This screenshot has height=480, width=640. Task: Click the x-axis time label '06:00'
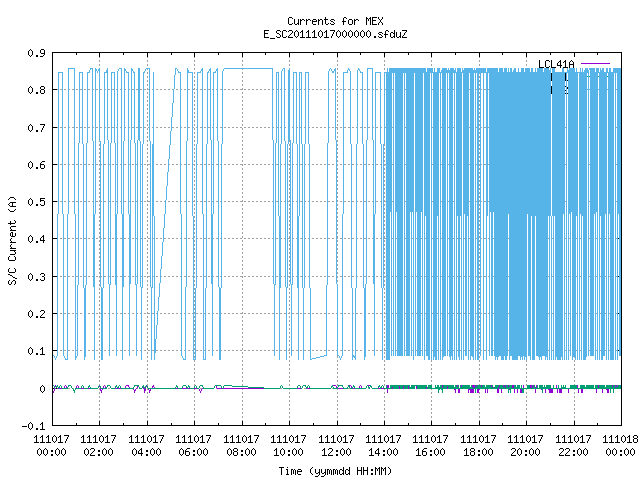193,452
